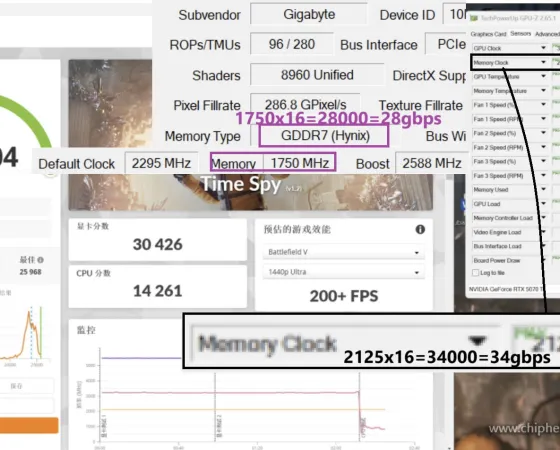Click the 200+ FPS estimate text
Viewport: 560px width, 450px height.
tap(344, 296)
